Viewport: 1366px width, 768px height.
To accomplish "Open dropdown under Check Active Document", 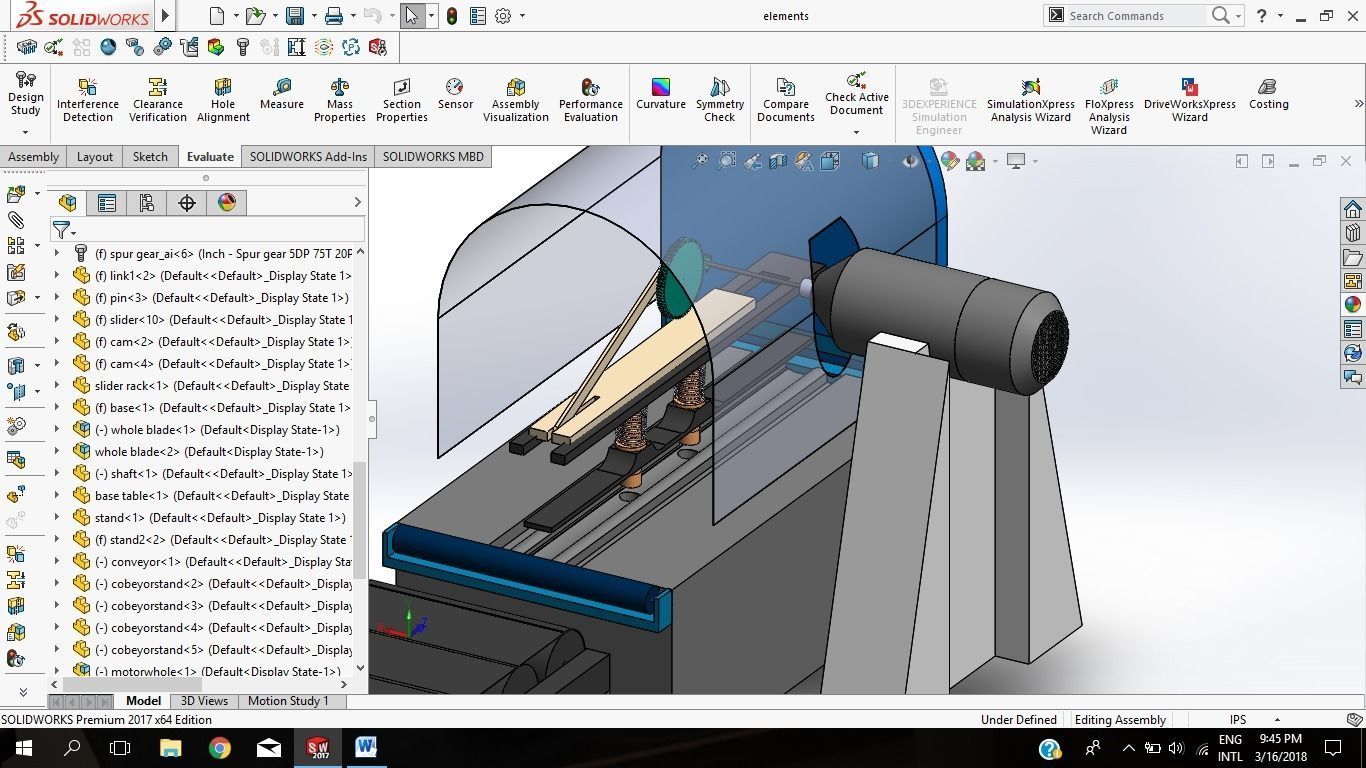I will click(857, 132).
